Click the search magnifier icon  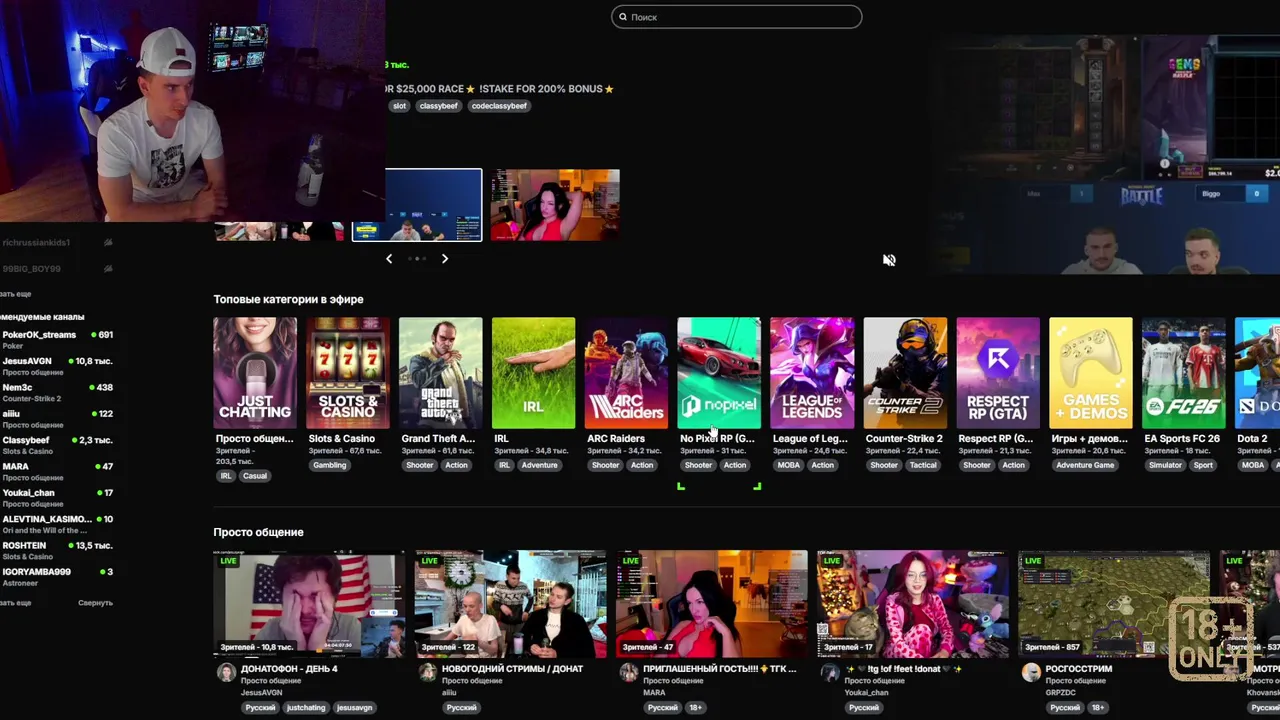[623, 17]
